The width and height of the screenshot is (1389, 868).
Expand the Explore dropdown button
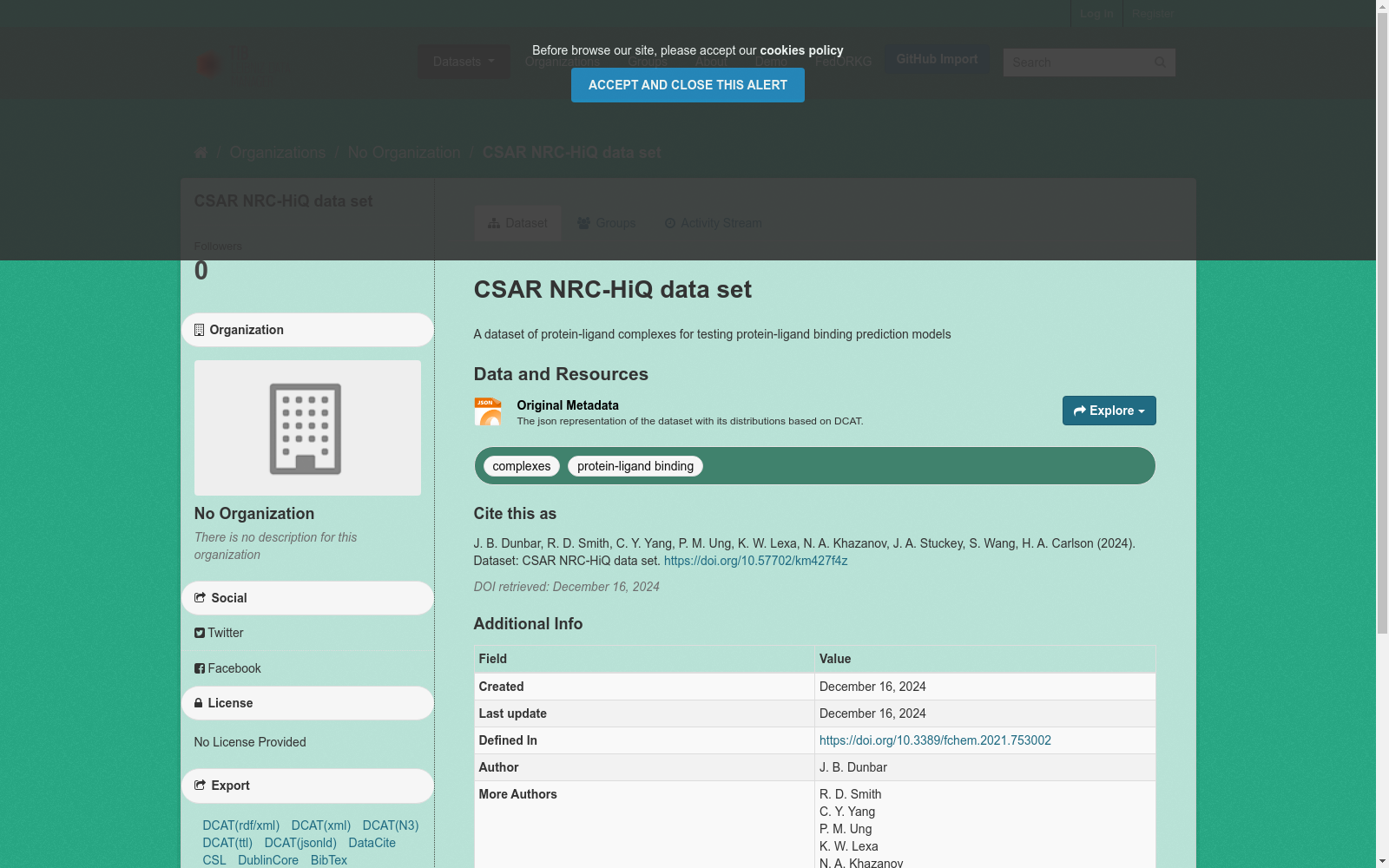[x=1109, y=411]
